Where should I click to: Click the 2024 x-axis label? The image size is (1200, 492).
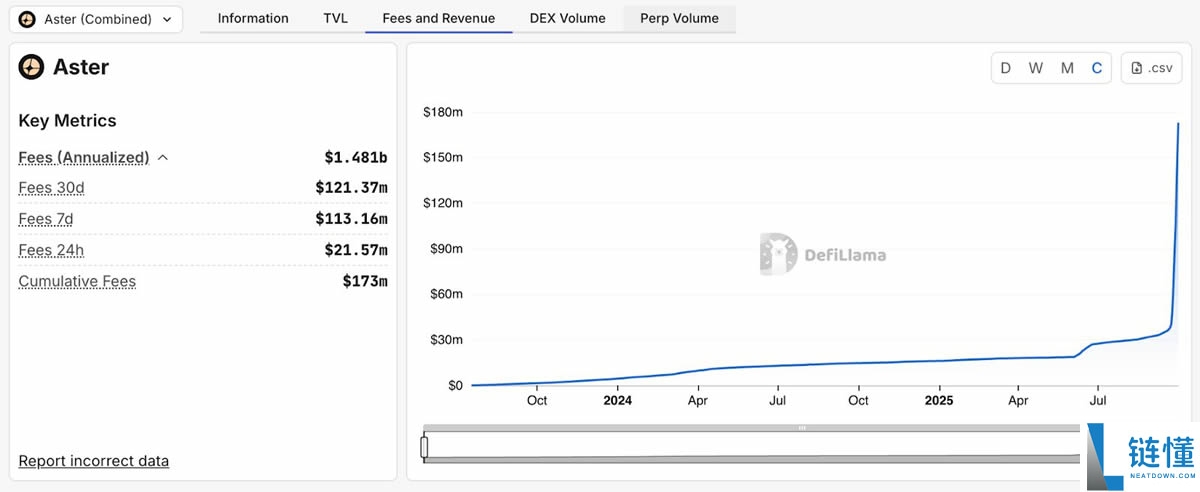click(x=618, y=401)
